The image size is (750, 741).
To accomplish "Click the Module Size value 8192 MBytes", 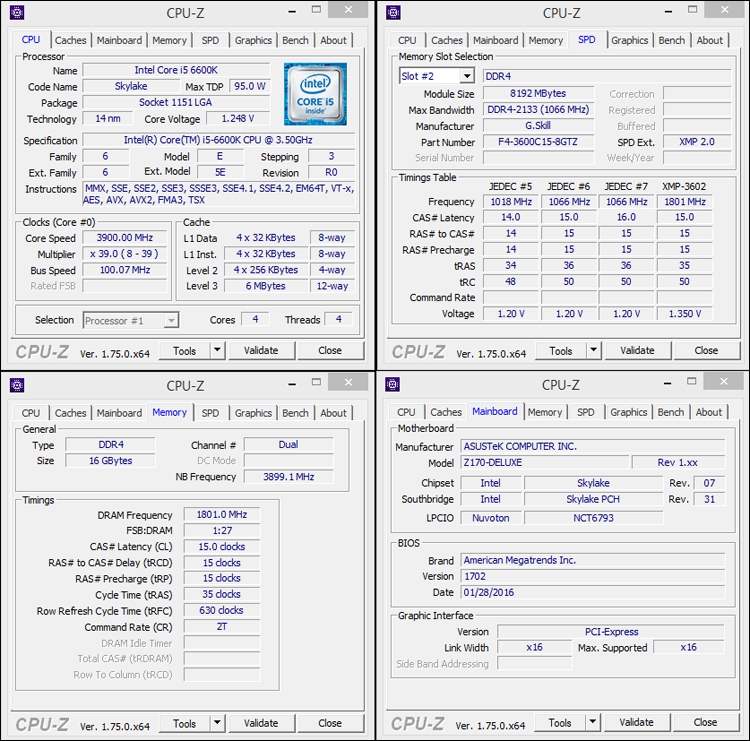I will (x=538, y=93).
